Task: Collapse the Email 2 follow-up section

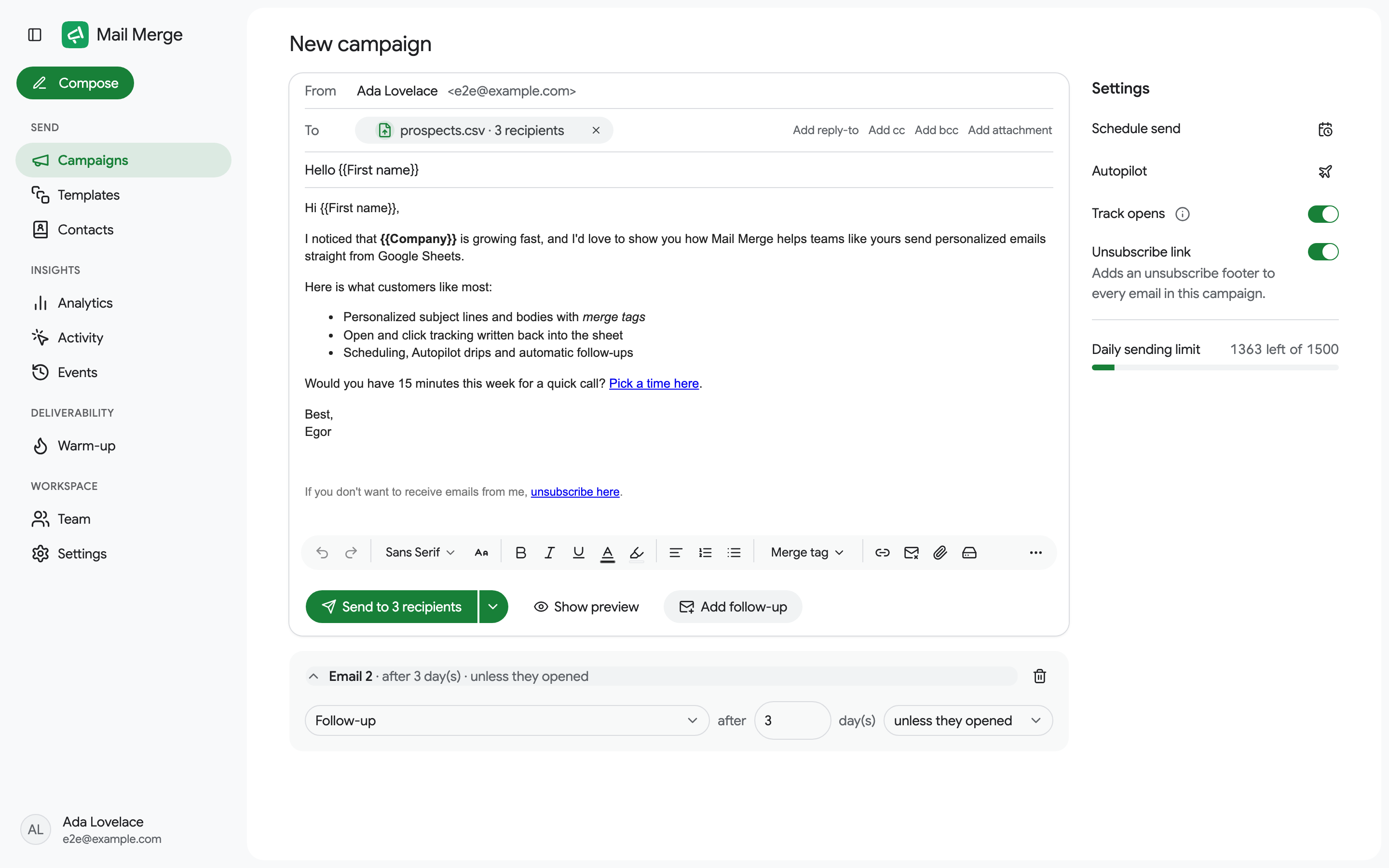Action: (x=313, y=676)
